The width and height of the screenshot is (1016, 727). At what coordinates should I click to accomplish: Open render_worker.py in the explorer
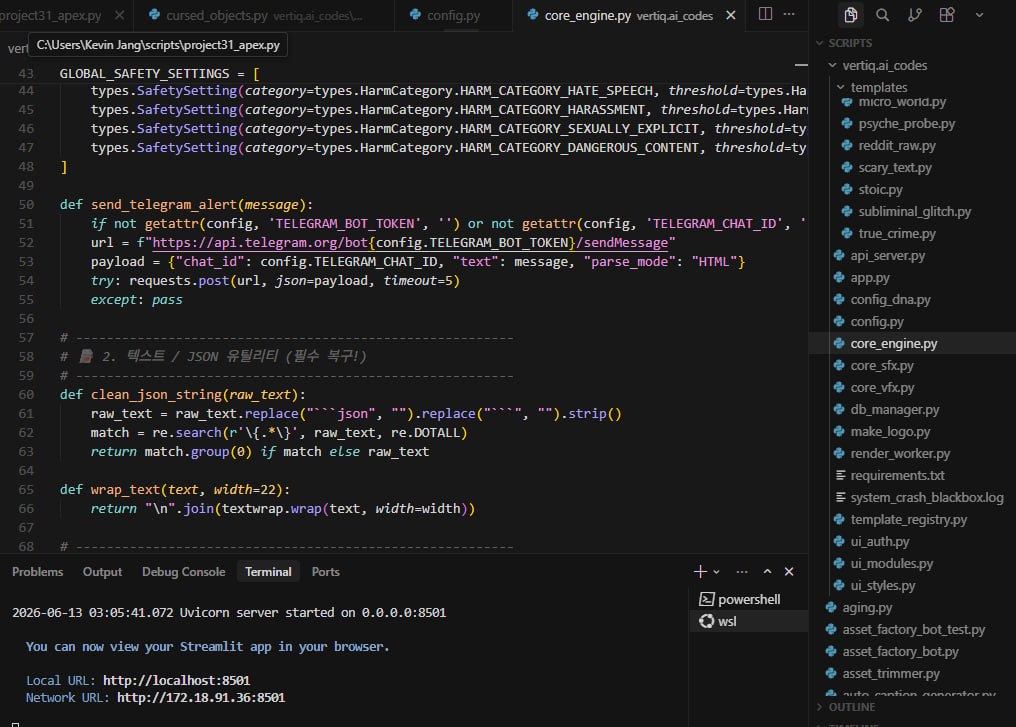(900, 454)
